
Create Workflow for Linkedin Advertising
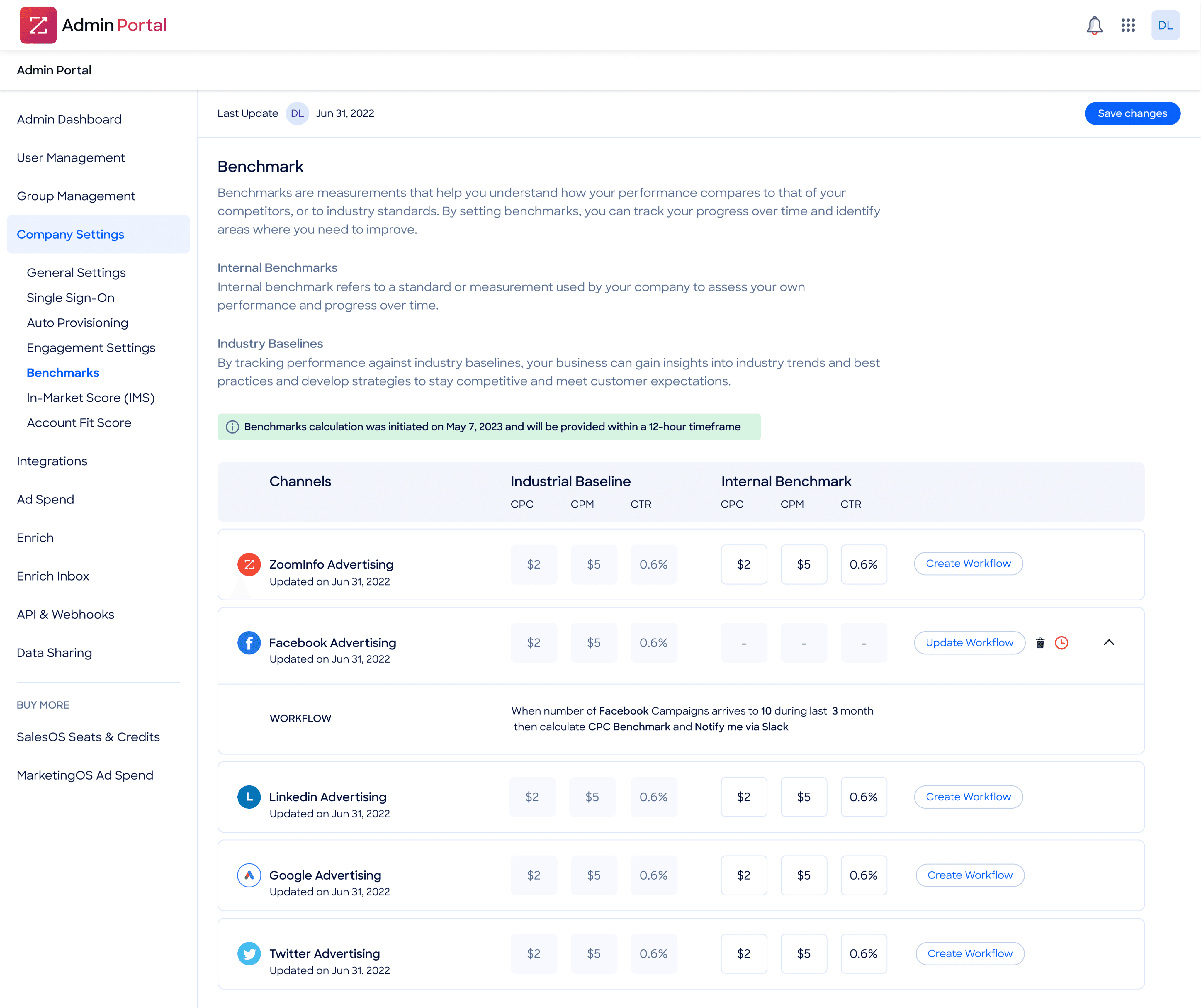pyautogui.click(x=968, y=797)
